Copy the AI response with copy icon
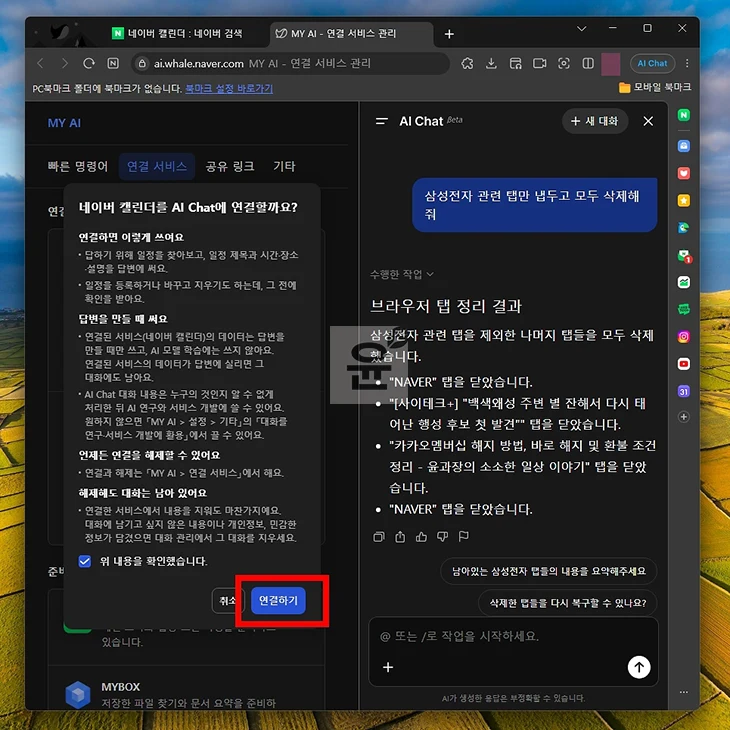 379,537
